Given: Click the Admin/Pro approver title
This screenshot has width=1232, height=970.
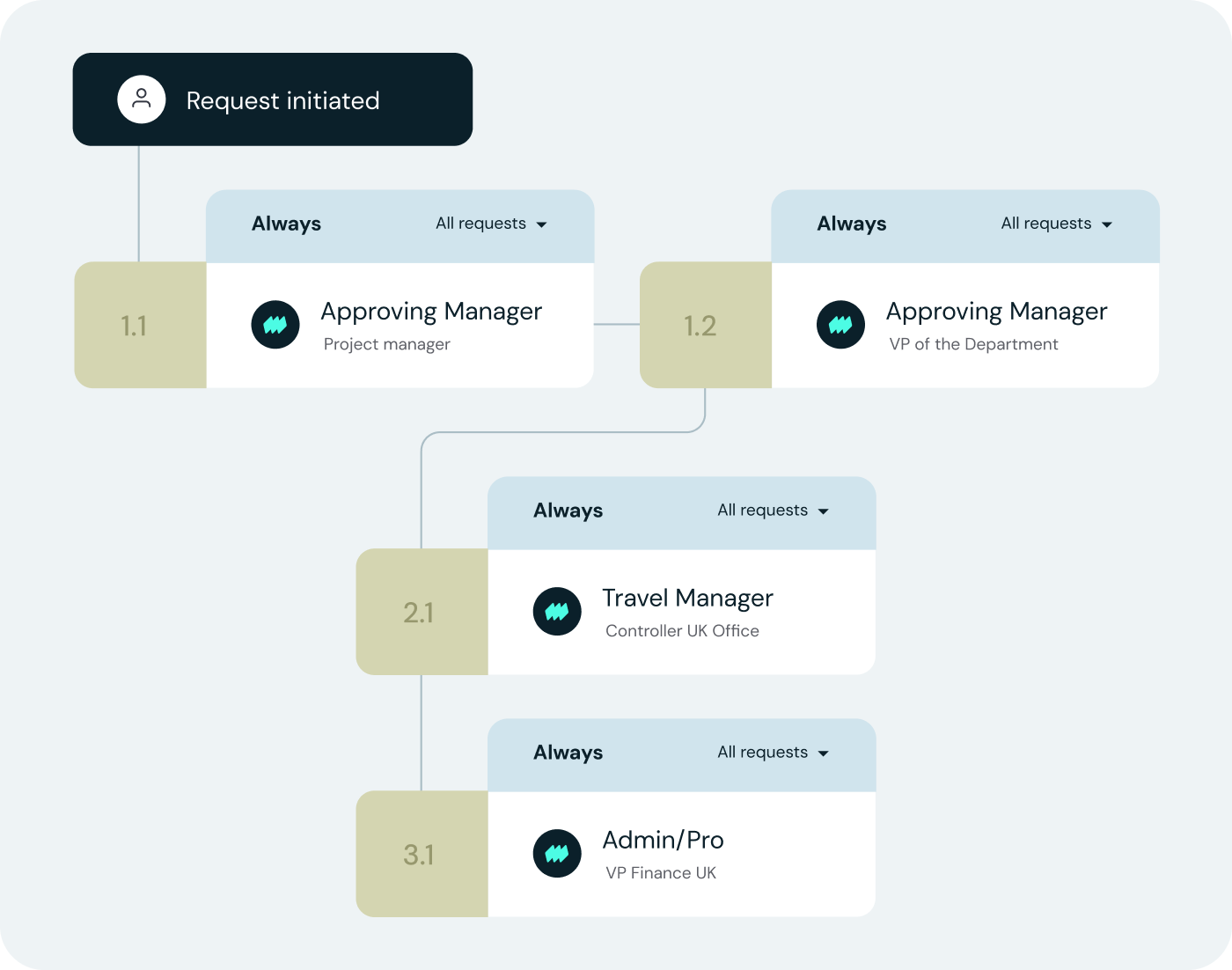Looking at the screenshot, I should [x=663, y=841].
